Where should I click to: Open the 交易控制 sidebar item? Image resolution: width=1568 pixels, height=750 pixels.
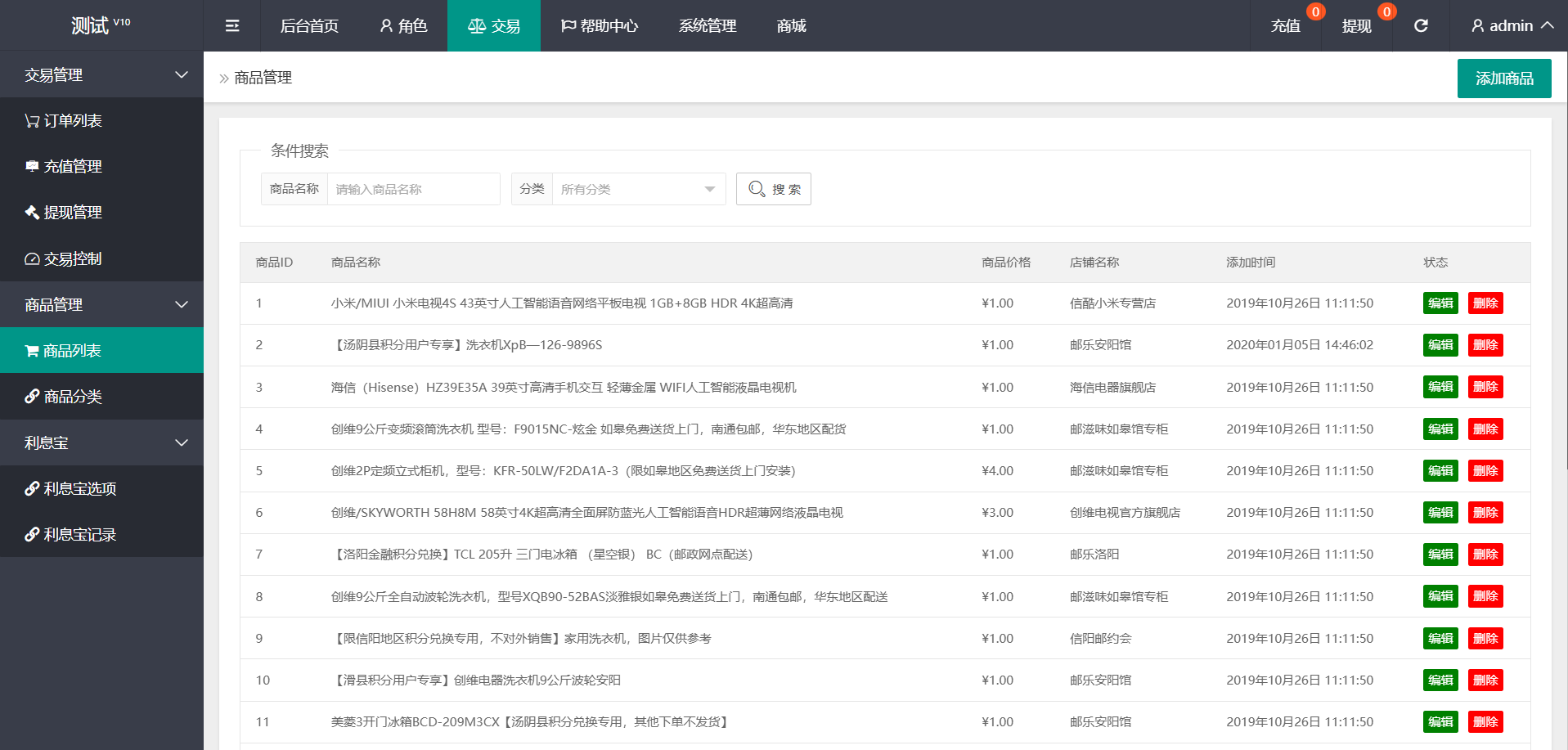[x=101, y=259]
